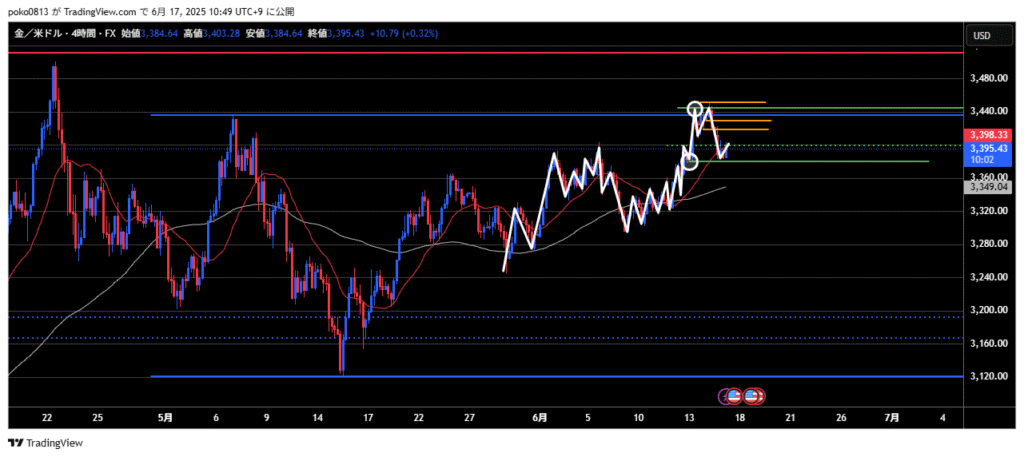Select the white circle marker at the price peak
1024x457 pixels.
(x=696, y=108)
